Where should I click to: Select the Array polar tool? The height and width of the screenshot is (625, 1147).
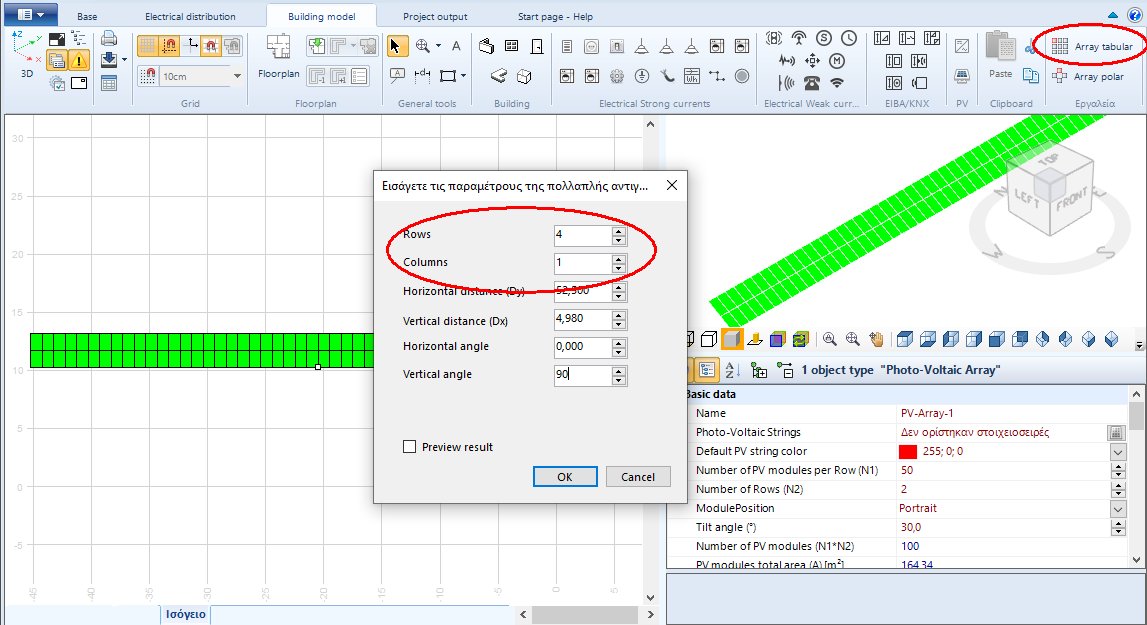click(1091, 76)
